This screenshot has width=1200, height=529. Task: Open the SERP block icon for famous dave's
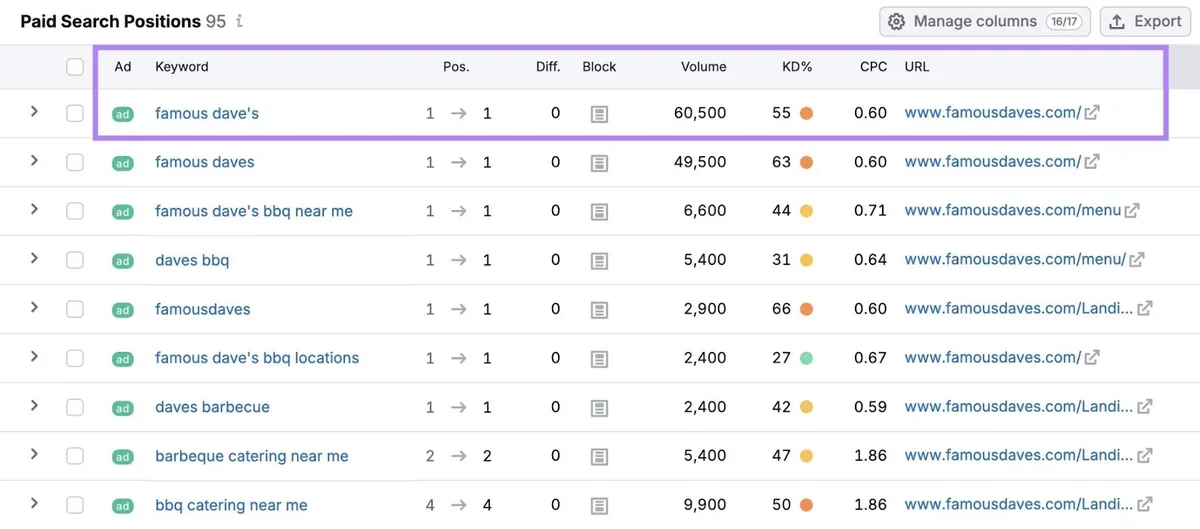click(x=598, y=114)
